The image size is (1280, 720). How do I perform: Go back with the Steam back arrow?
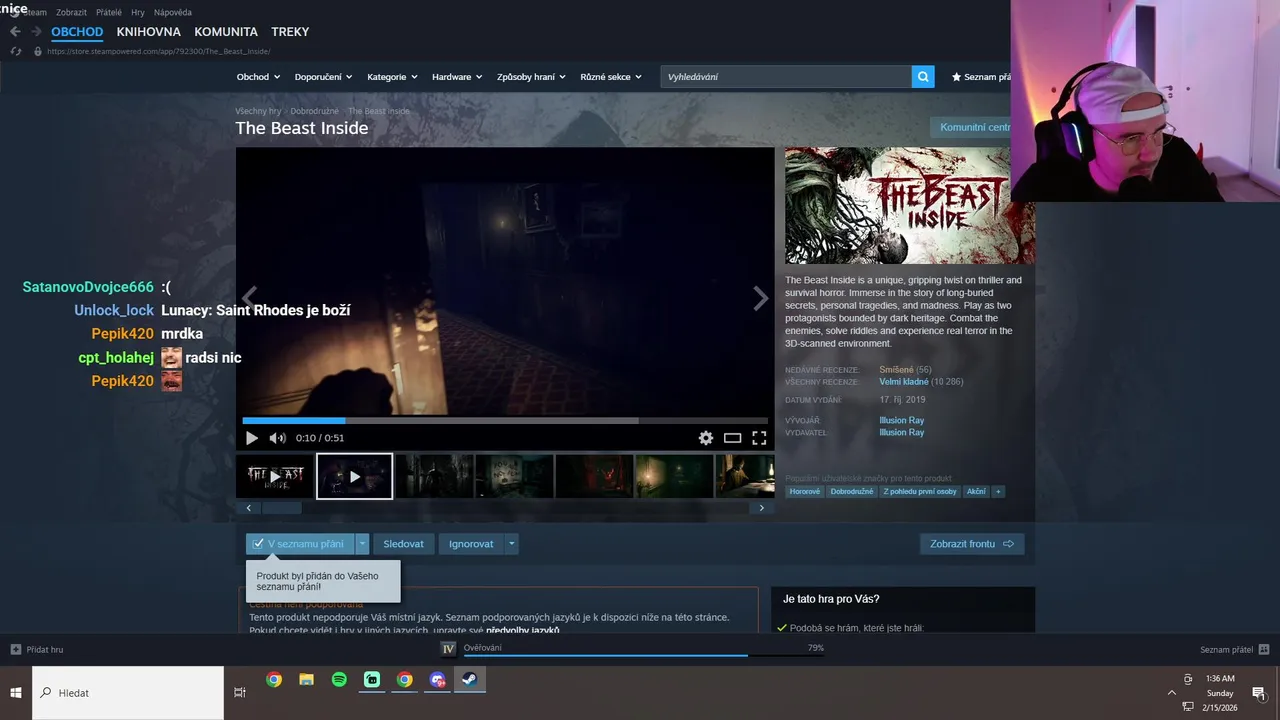[x=15, y=32]
